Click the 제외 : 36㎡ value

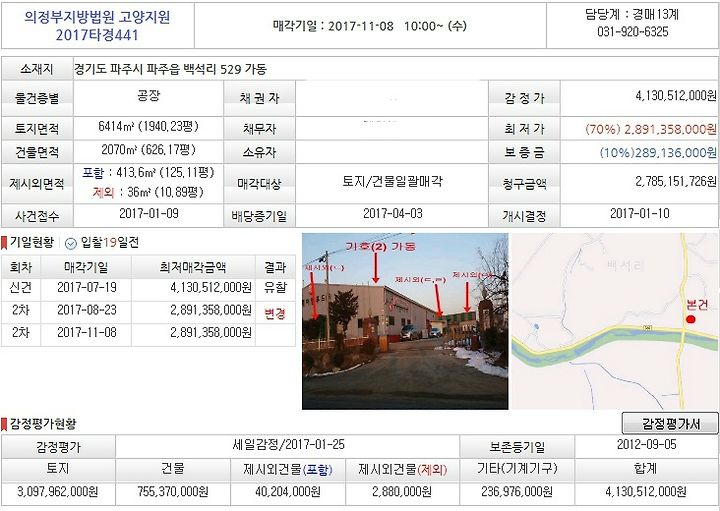click(x=148, y=192)
